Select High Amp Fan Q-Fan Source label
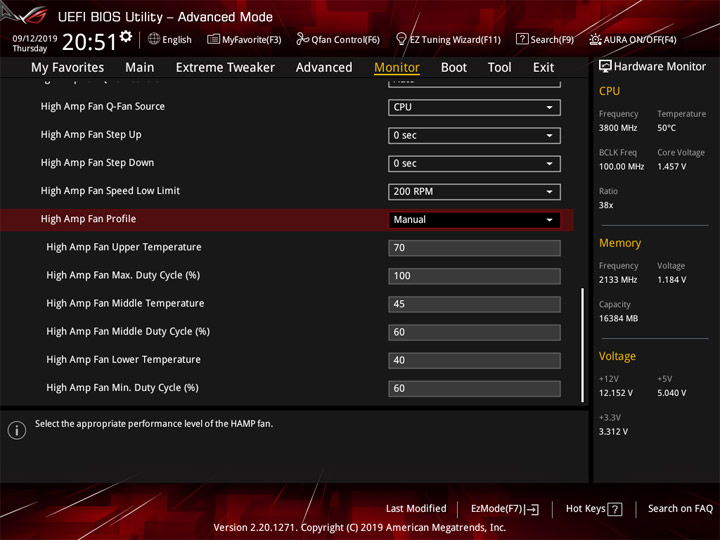The height and width of the screenshot is (540, 720). point(103,107)
